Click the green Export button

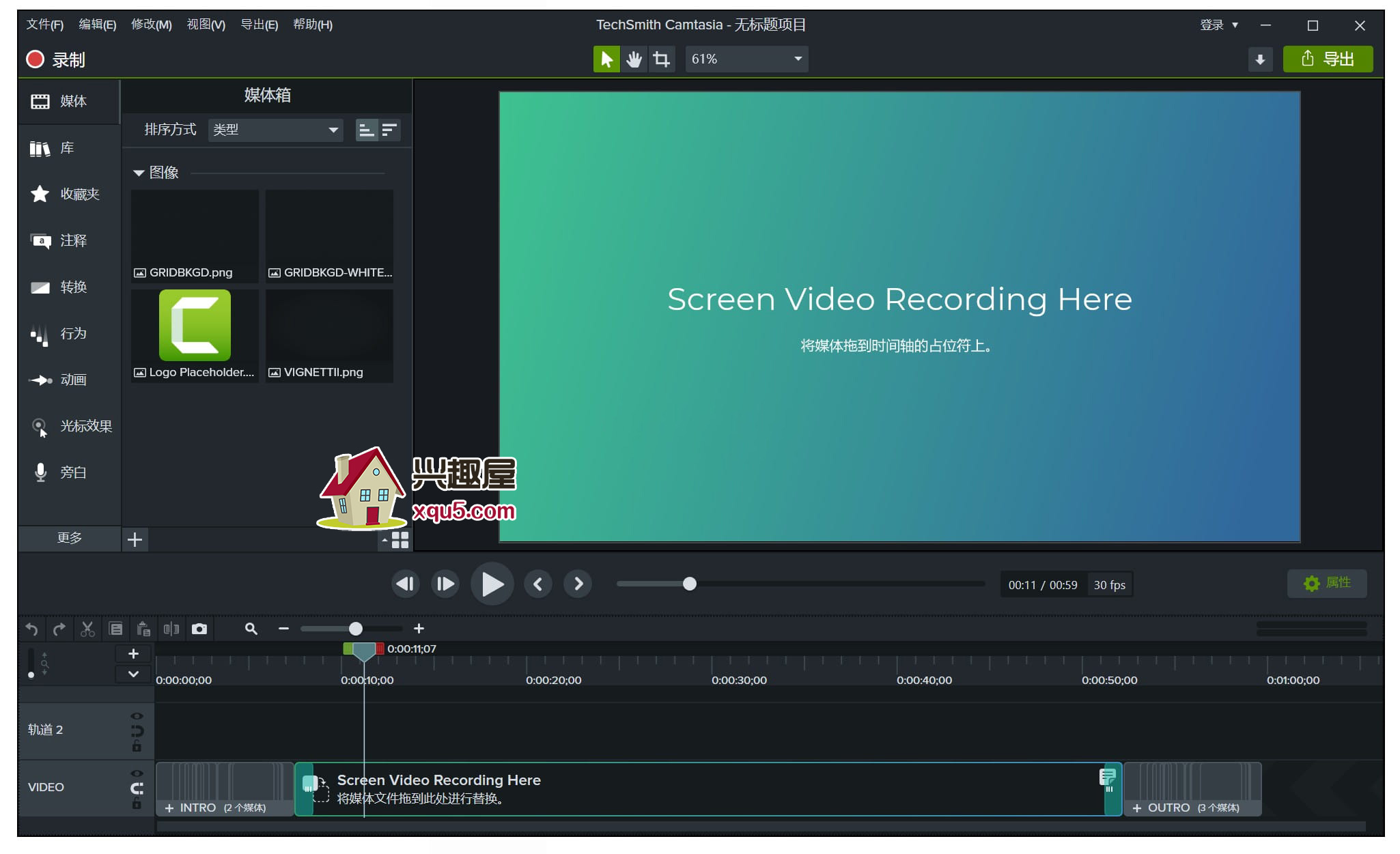[x=1328, y=59]
